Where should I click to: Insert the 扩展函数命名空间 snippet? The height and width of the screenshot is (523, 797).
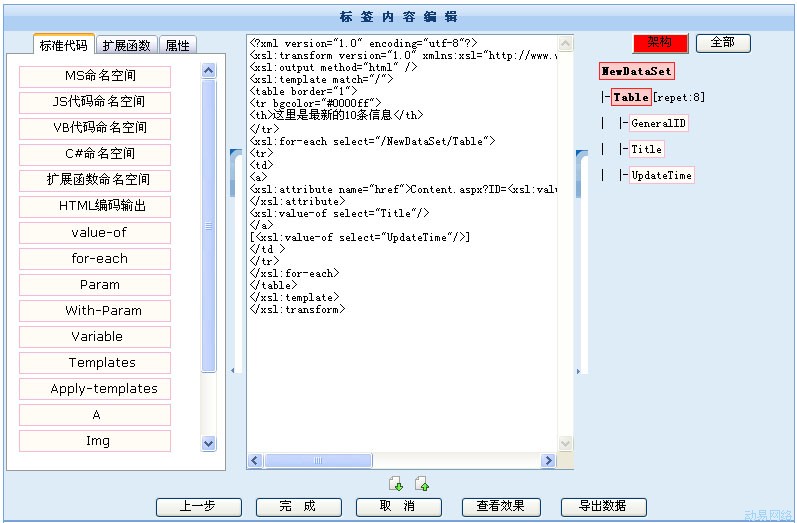pyautogui.click(x=95, y=180)
